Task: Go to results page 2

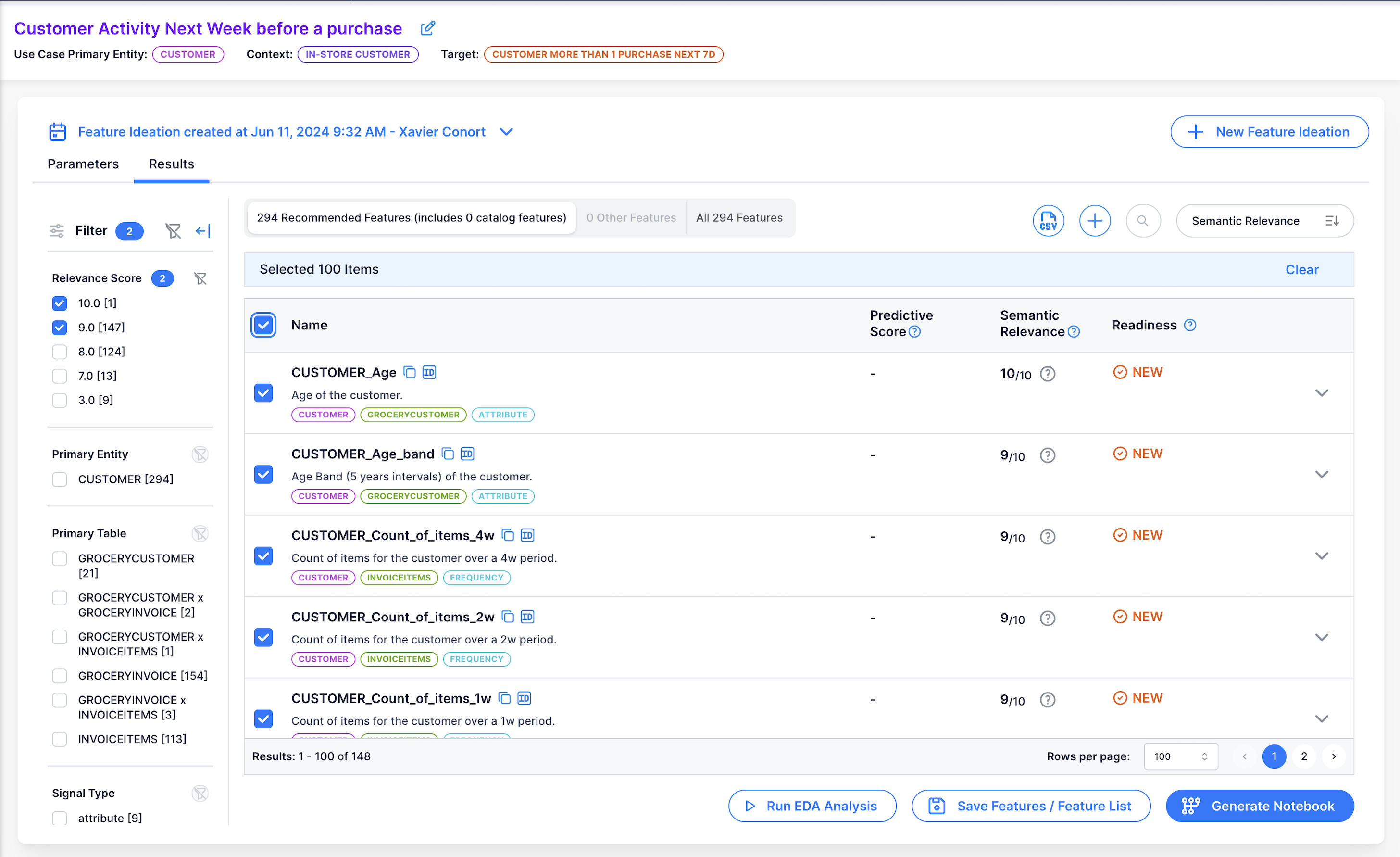Action: coord(1304,756)
